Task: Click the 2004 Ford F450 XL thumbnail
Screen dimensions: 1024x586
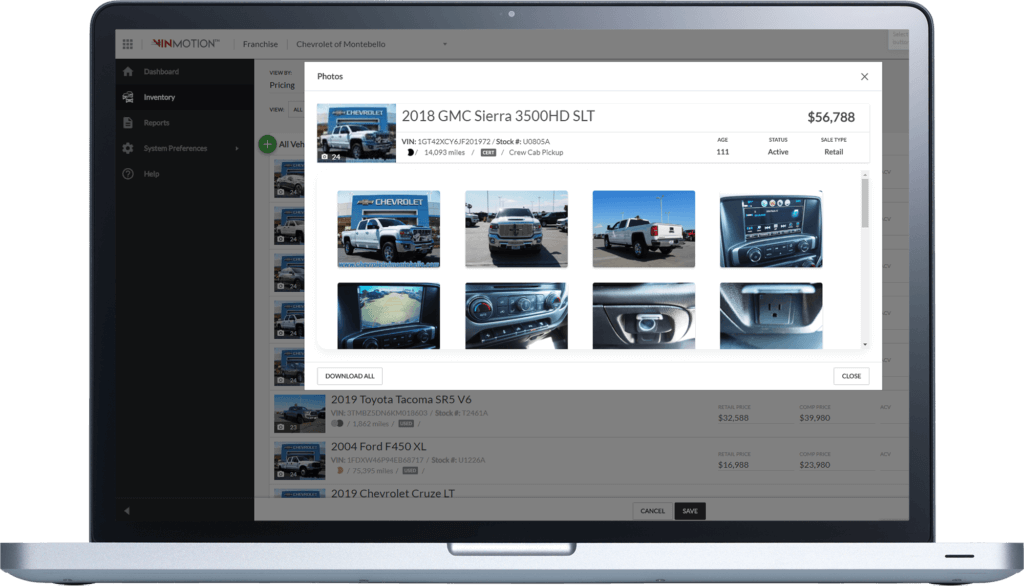Action: [x=300, y=461]
